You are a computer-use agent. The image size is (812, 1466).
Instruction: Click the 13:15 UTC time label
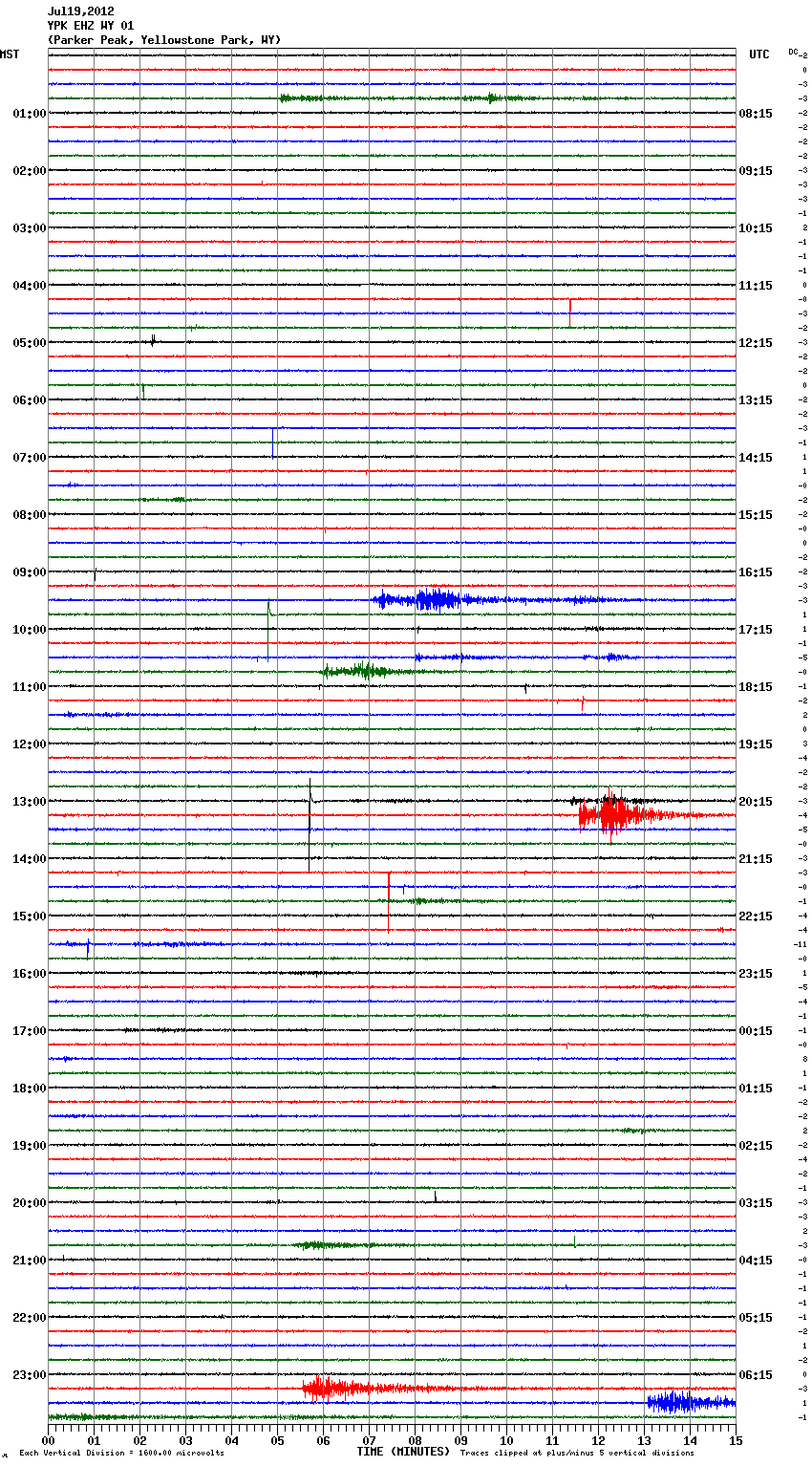tap(756, 400)
